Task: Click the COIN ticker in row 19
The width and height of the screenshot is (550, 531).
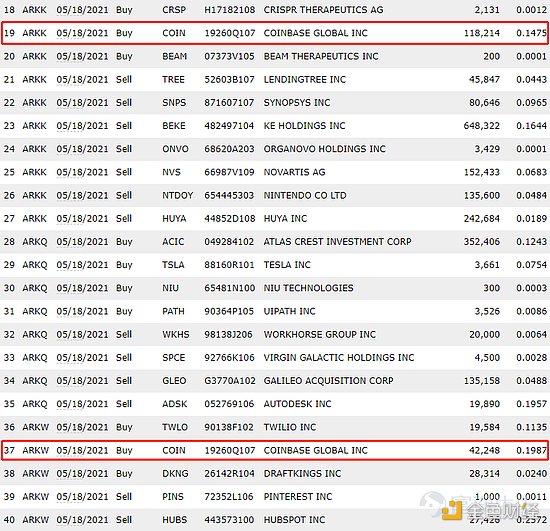Action: point(174,33)
